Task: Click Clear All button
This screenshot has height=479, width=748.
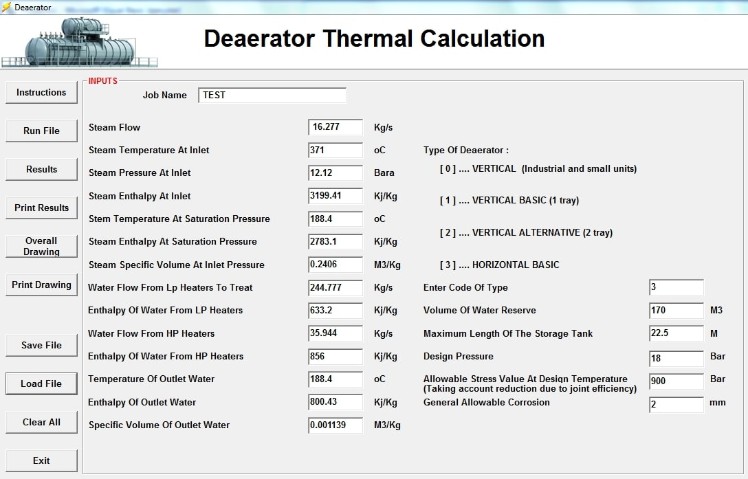Action: pos(42,422)
